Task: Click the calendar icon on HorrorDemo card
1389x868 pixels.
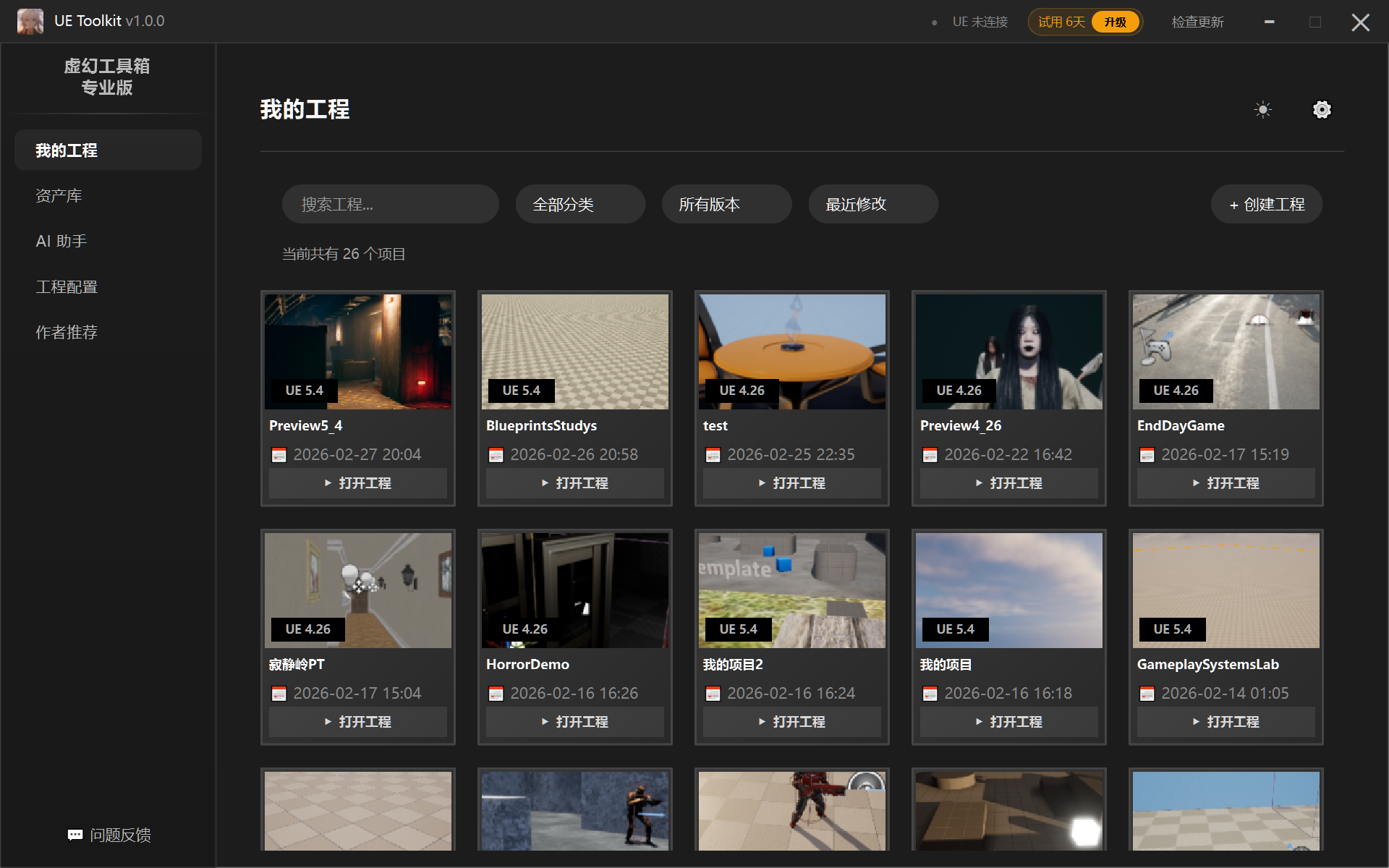Action: pos(496,694)
